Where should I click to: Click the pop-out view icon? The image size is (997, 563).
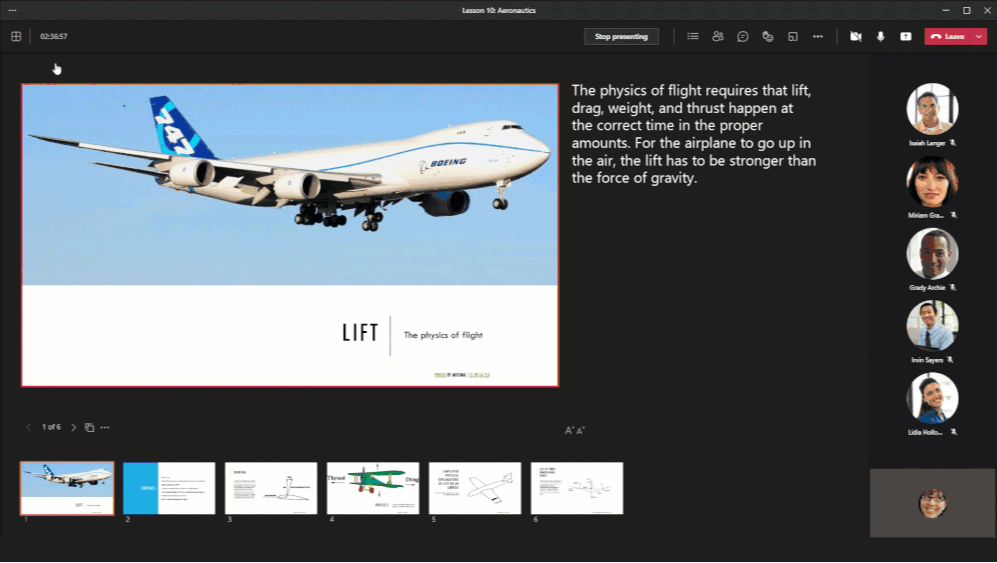pyautogui.click(x=793, y=36)
